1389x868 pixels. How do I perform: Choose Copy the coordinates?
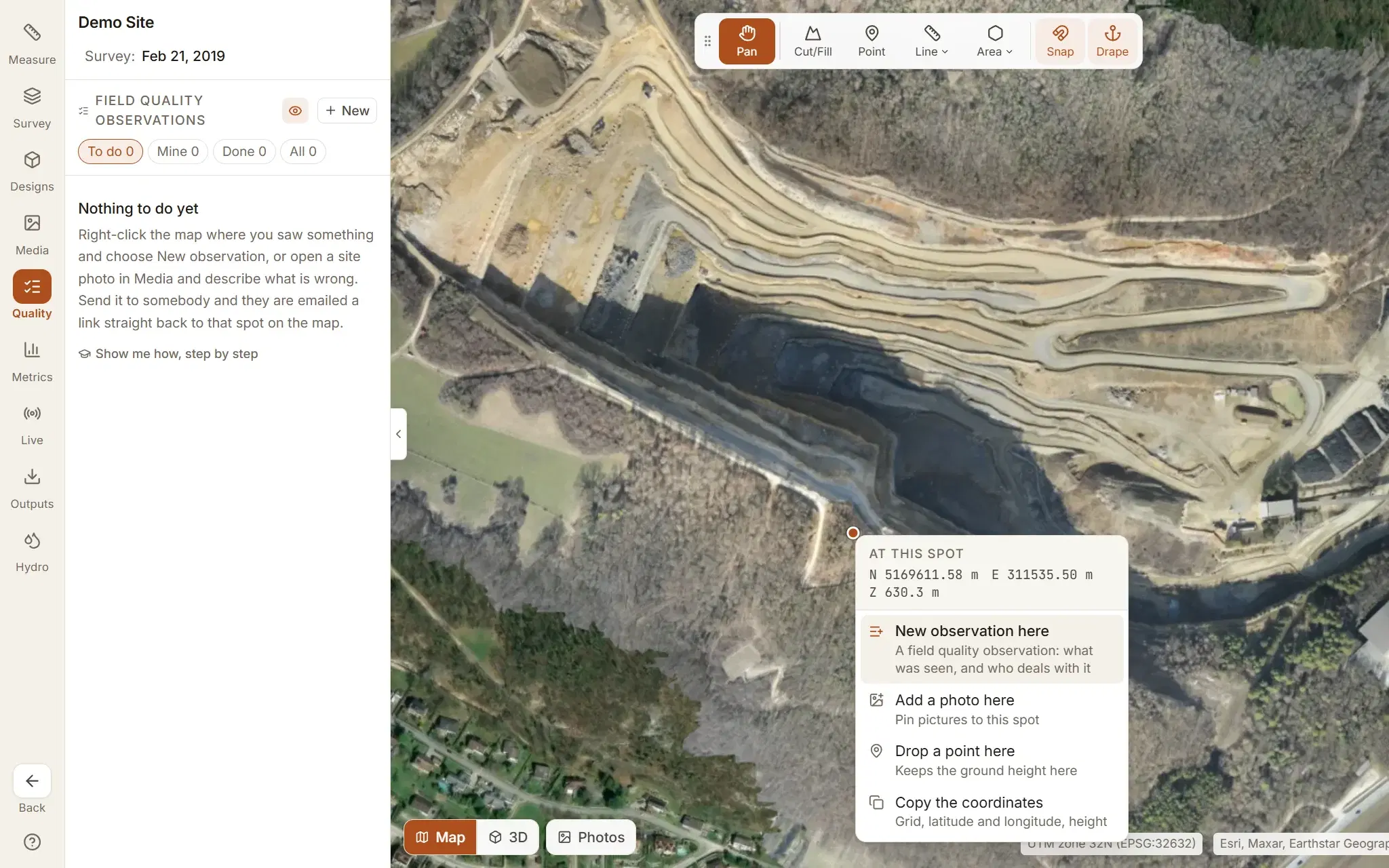click(x=992, y=812)
